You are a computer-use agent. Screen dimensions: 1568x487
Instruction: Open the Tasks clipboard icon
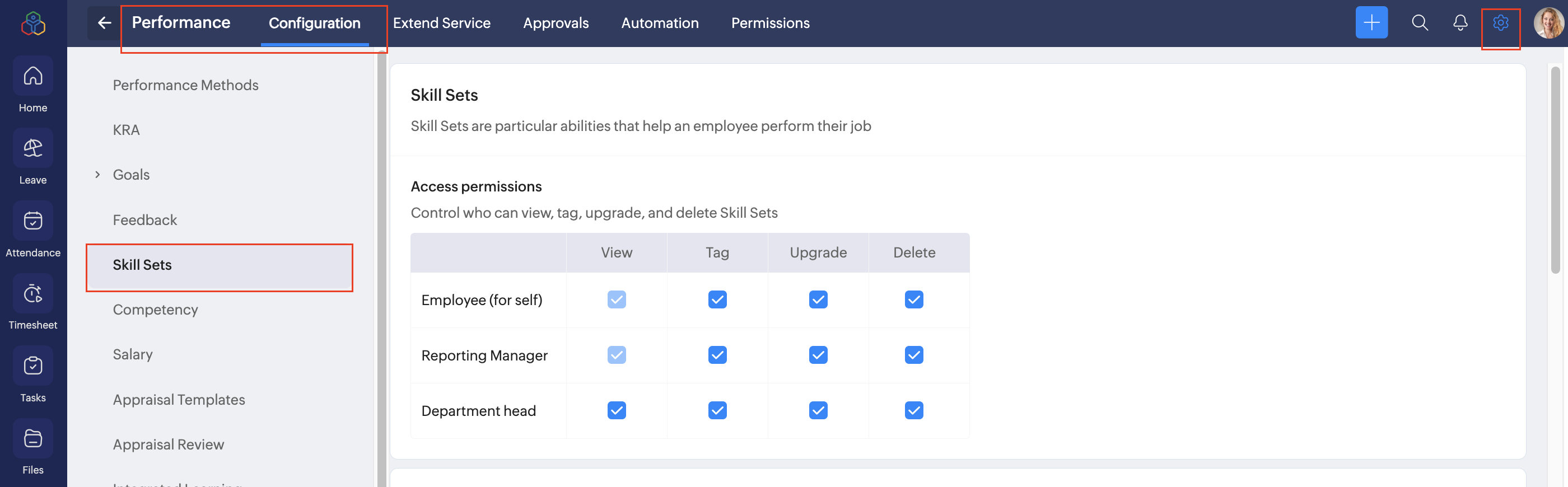[x=33, y=366]
